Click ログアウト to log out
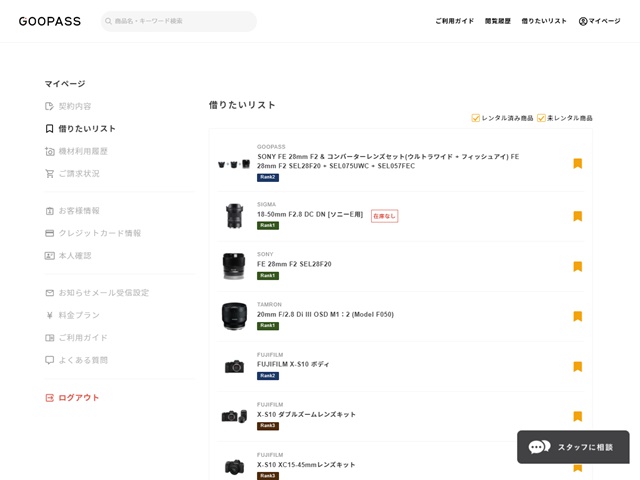 coord(78,398)
